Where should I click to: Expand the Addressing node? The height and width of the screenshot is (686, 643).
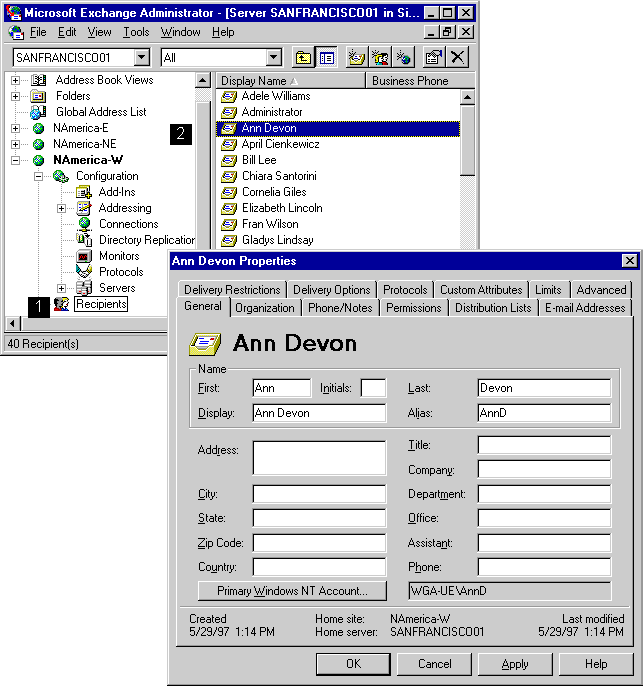point(61,208)
